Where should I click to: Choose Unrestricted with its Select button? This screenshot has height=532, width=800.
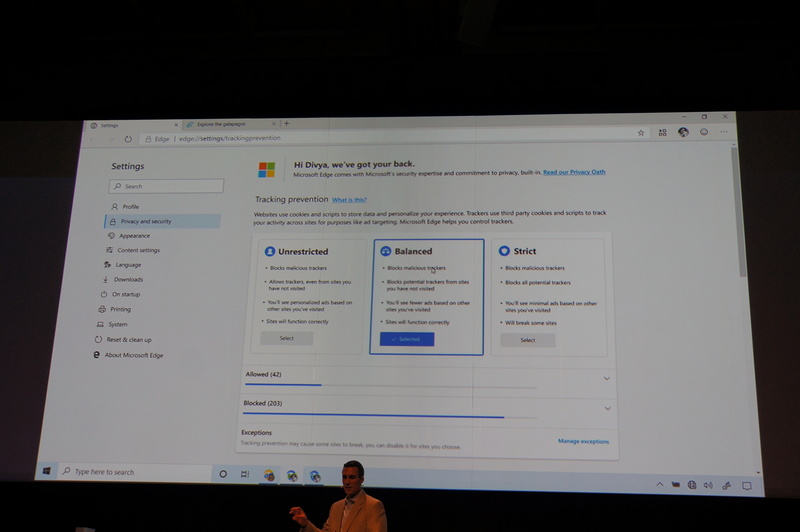(x=287, y=338)
